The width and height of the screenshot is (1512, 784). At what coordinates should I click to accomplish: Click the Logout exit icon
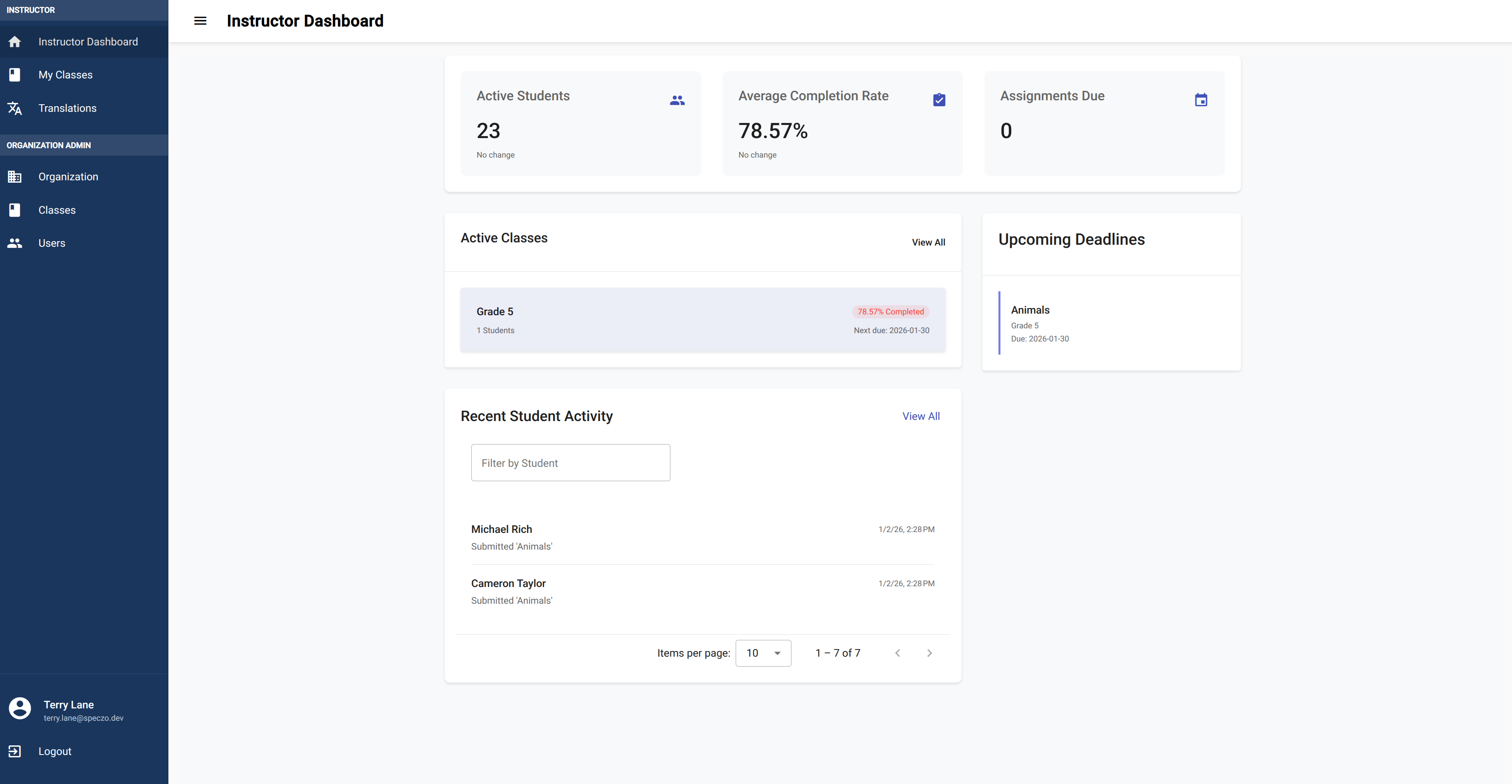click(14, 751)
